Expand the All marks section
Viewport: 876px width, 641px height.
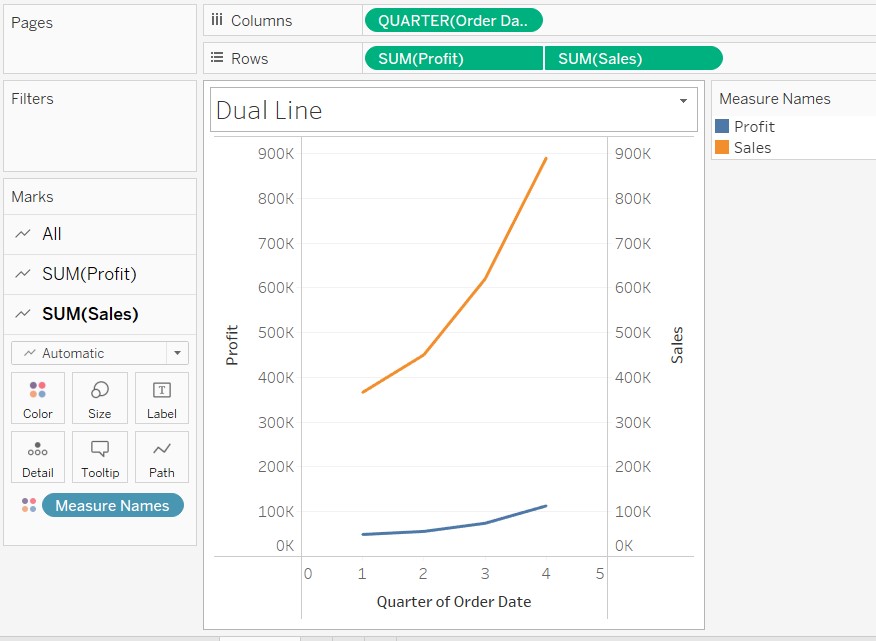[x=52, y=234]
